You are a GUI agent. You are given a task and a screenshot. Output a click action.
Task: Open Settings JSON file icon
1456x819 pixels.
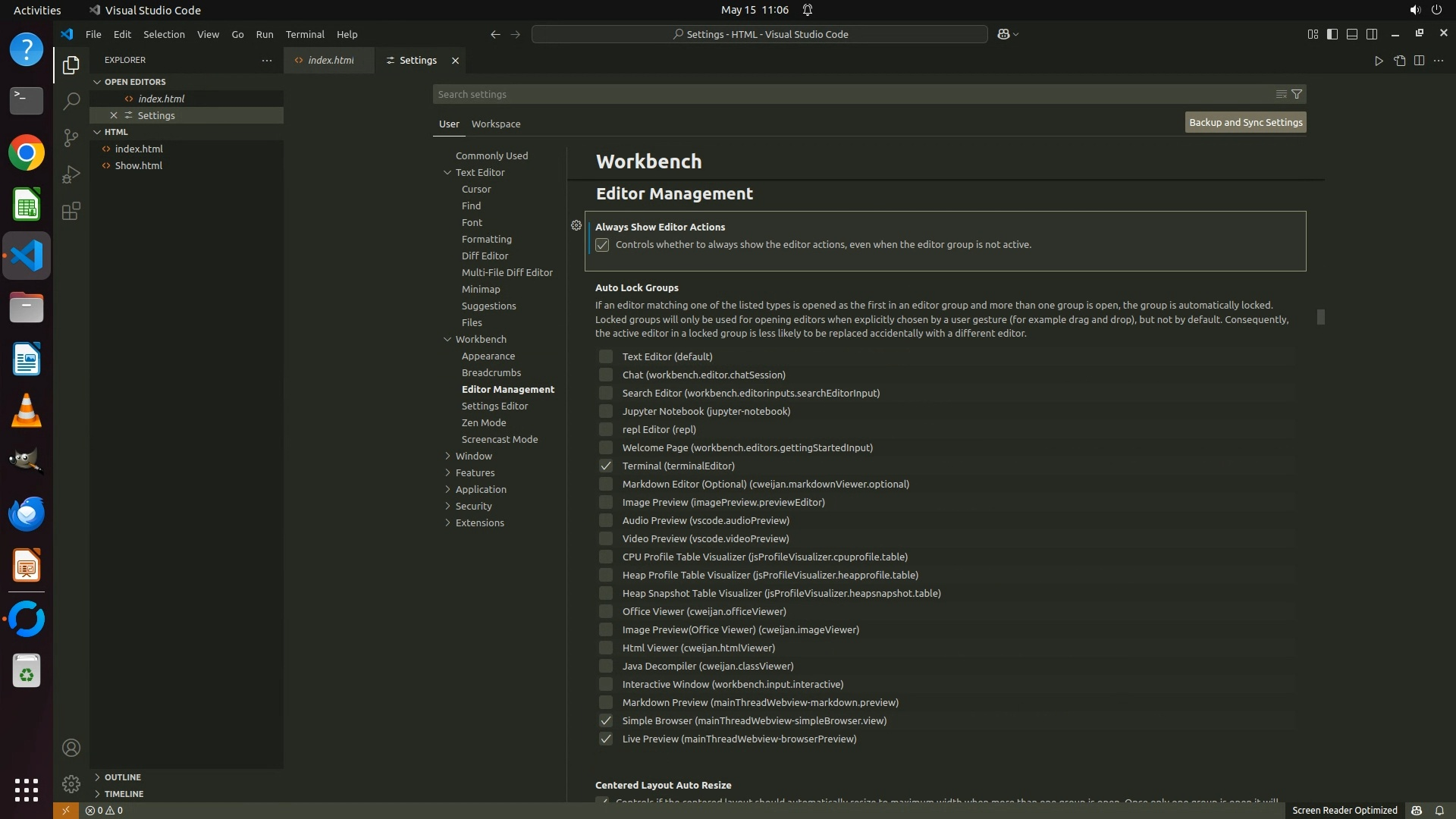pos(1399,61)
